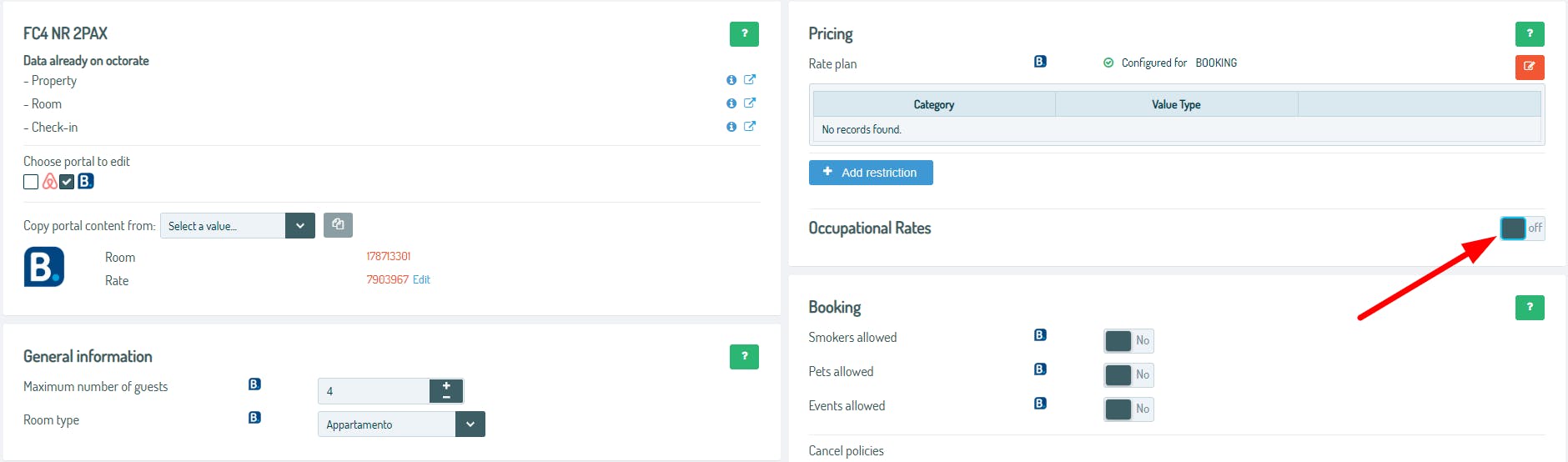
Task: Click the Edit link beside the Rate ID
Action: (x=421, y=280)
